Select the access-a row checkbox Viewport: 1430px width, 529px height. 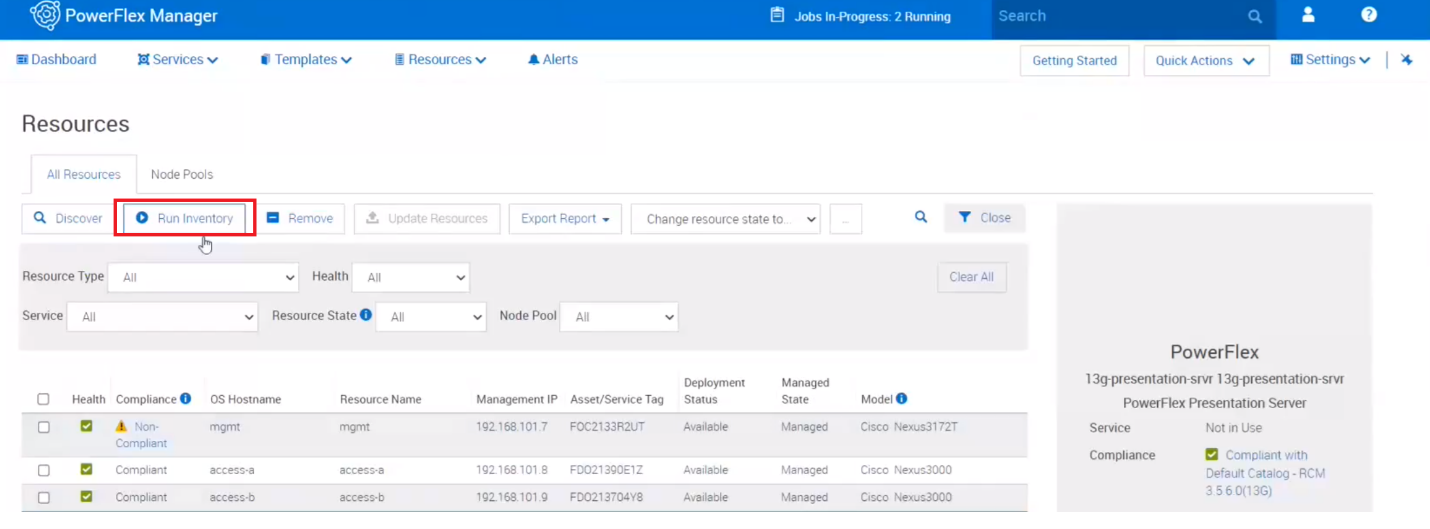point(43,470)
